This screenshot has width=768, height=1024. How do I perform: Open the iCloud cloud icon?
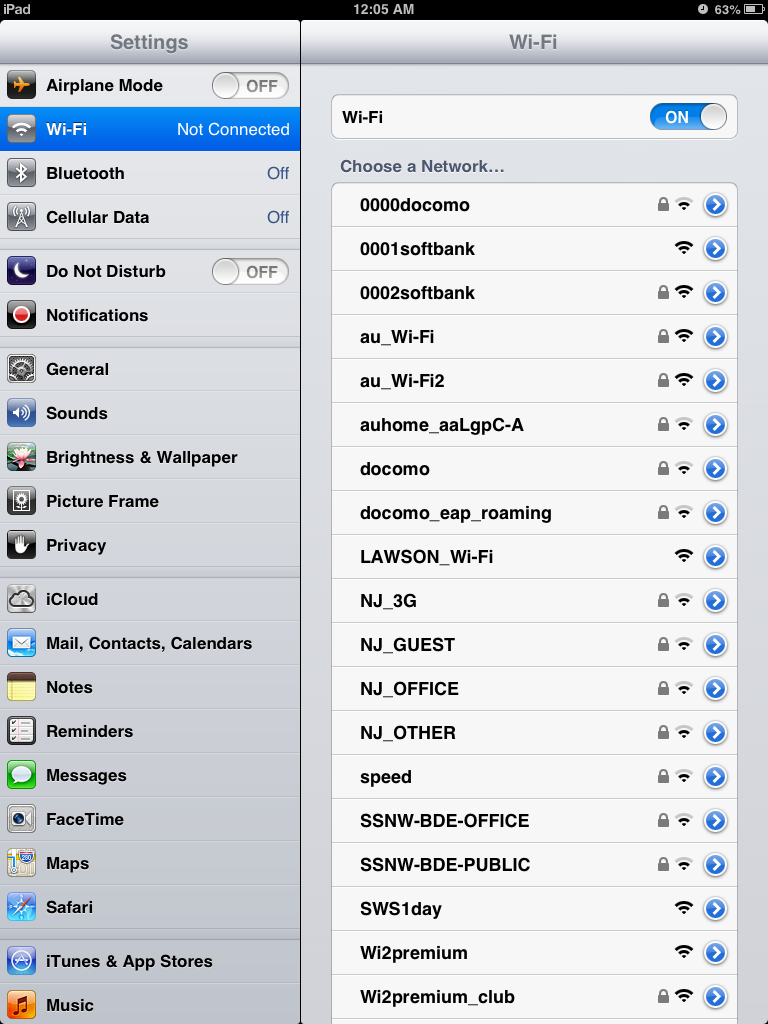[22, 599]
